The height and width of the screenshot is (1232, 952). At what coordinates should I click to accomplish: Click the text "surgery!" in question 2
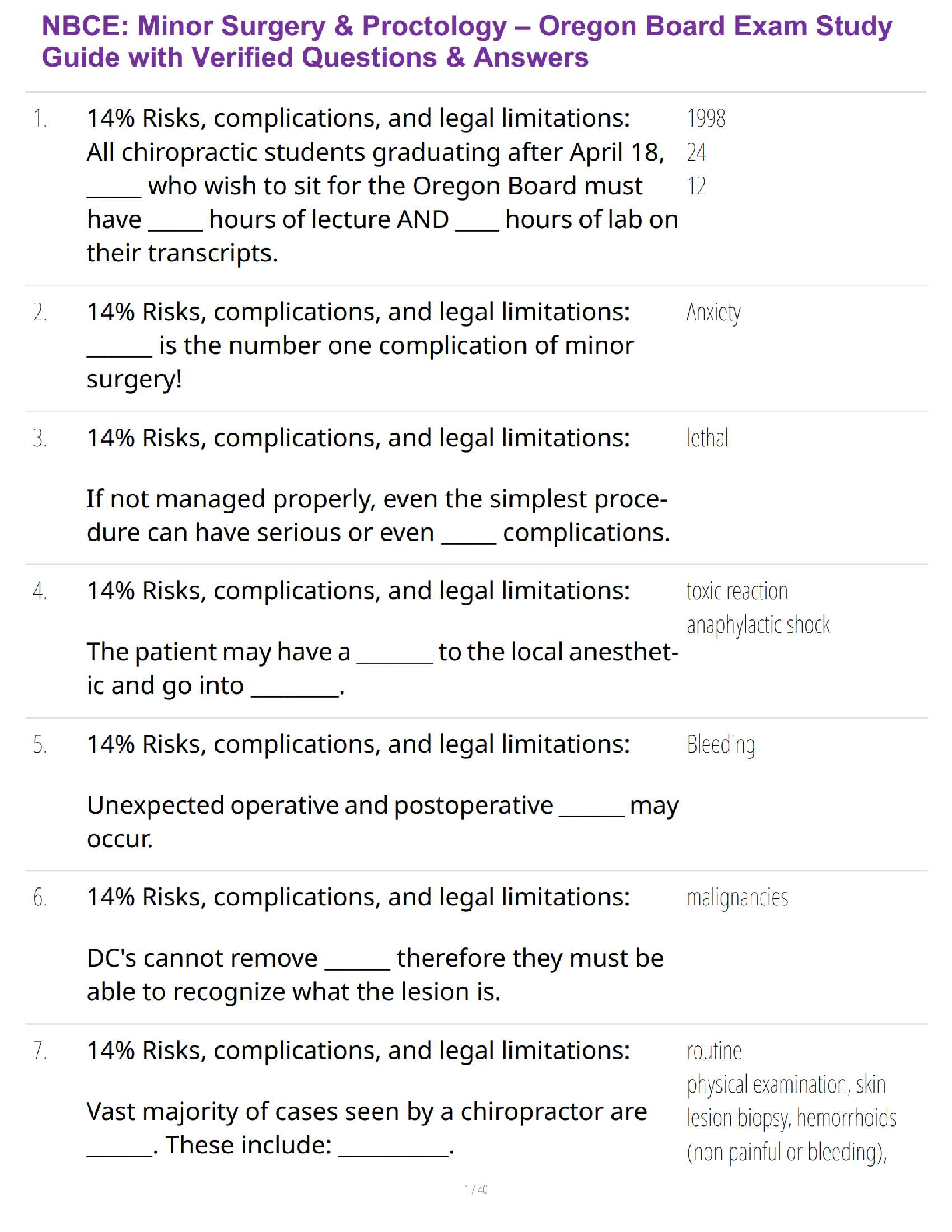(134, 380)
